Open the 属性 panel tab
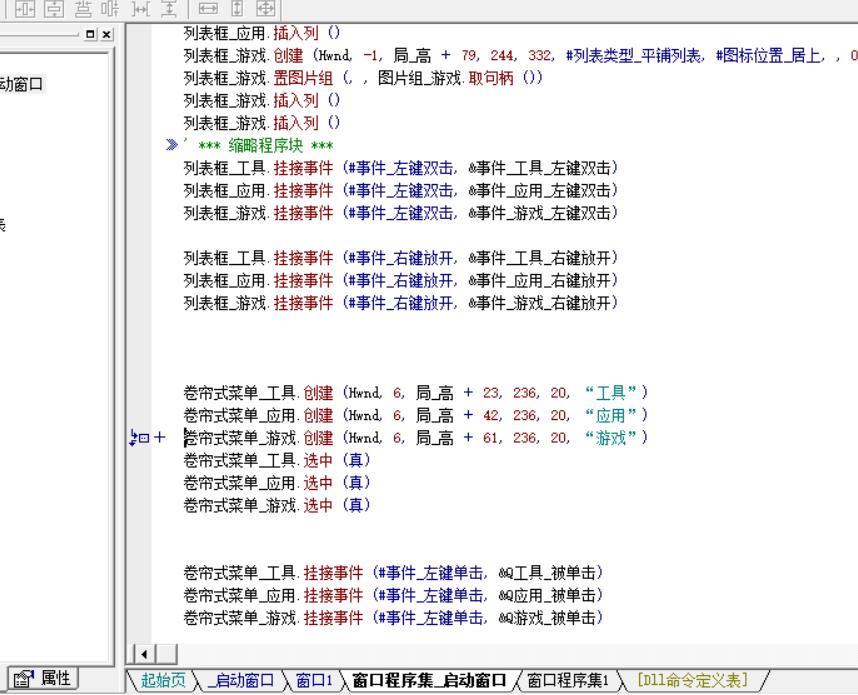The width and height of the screenshot is (858, 695). [43, 679]
